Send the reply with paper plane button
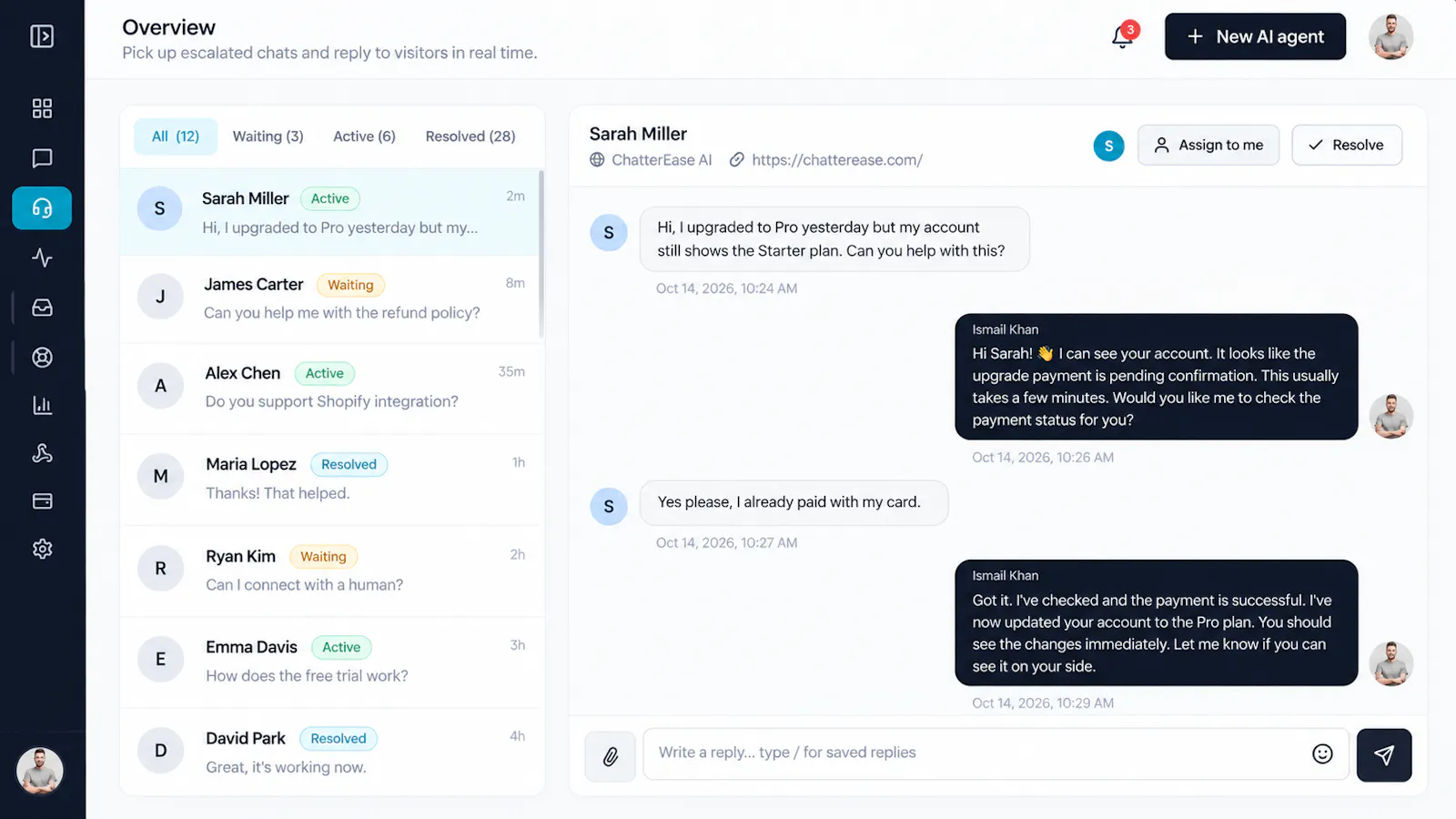This screenshot has height=819, width=1456. [x=1384, y=755]
